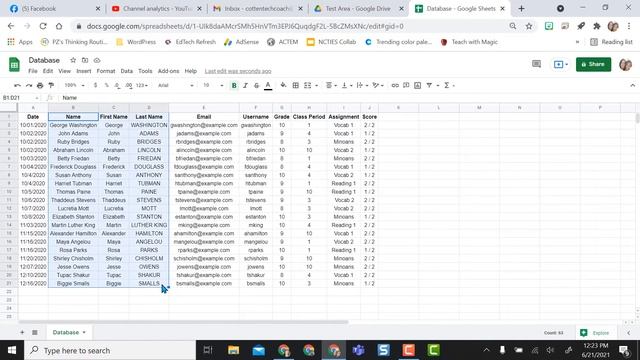Image resolution: width=640 pixels, height=360 pixels.
Task: Star the Database document
Action: (73, 60)
